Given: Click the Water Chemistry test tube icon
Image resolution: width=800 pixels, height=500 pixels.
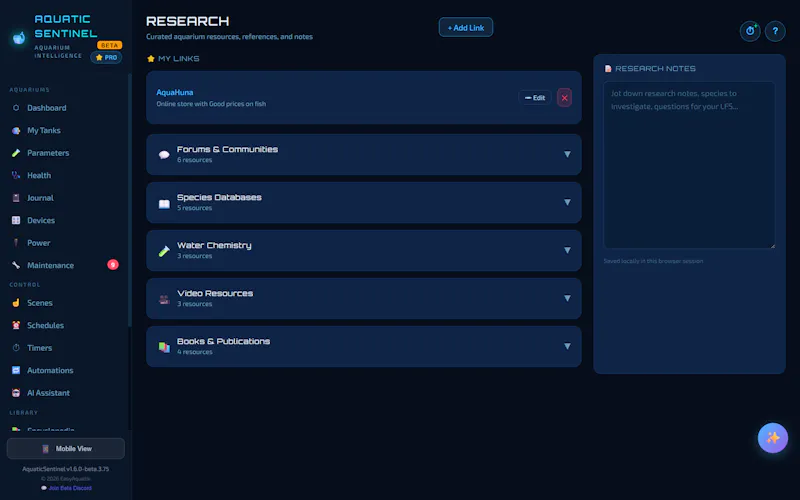Looking at the screenshot, I should [164, 251].
